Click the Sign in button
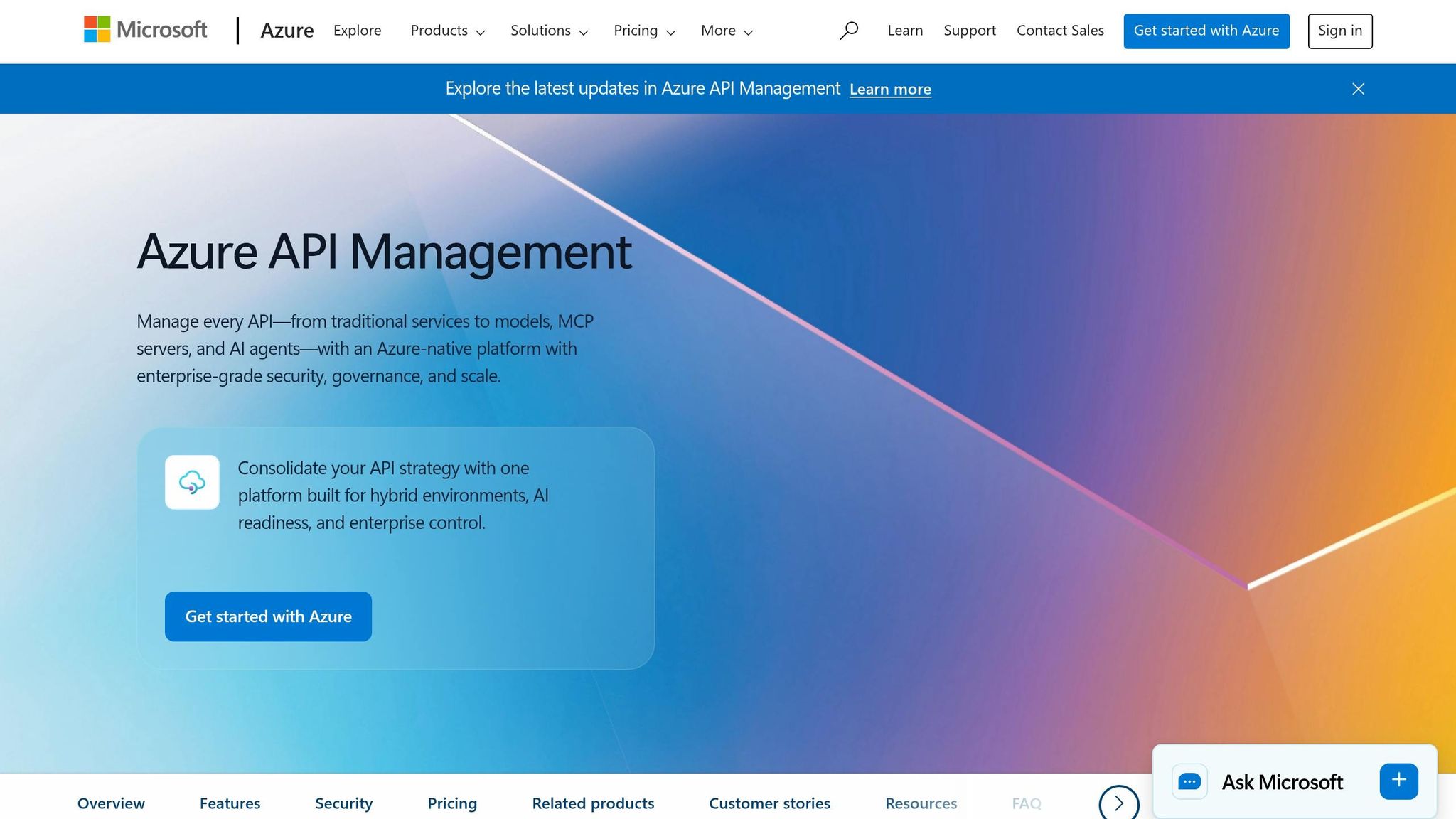 pyautogui.click(x=1340, y=31)
